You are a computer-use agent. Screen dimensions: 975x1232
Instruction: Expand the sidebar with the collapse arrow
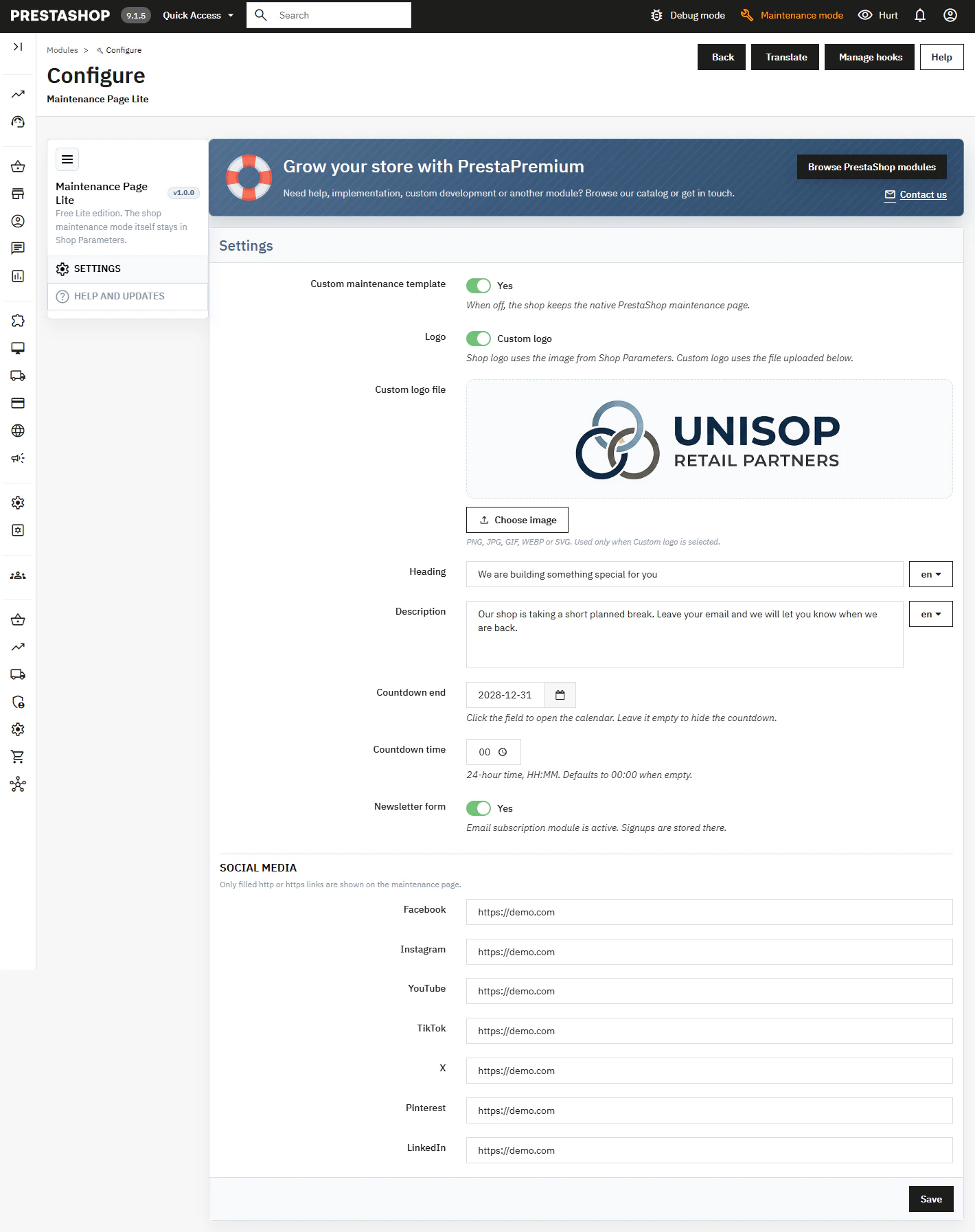pyautogui.click(x=18, y=47)
